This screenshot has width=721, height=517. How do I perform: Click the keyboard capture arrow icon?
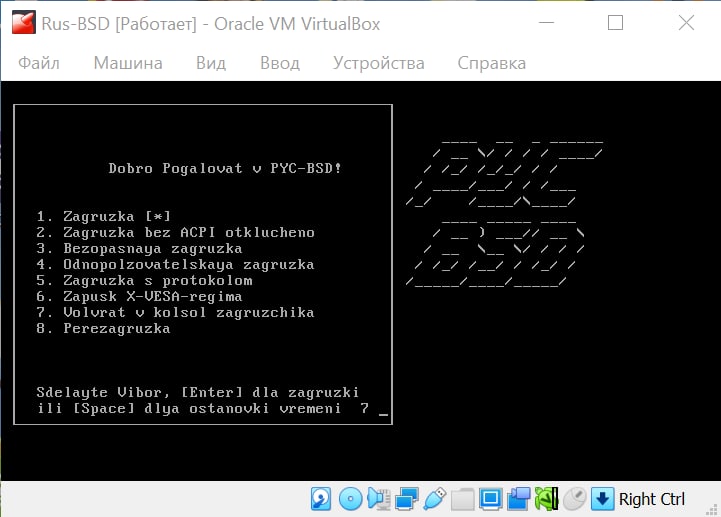[602, 499]
